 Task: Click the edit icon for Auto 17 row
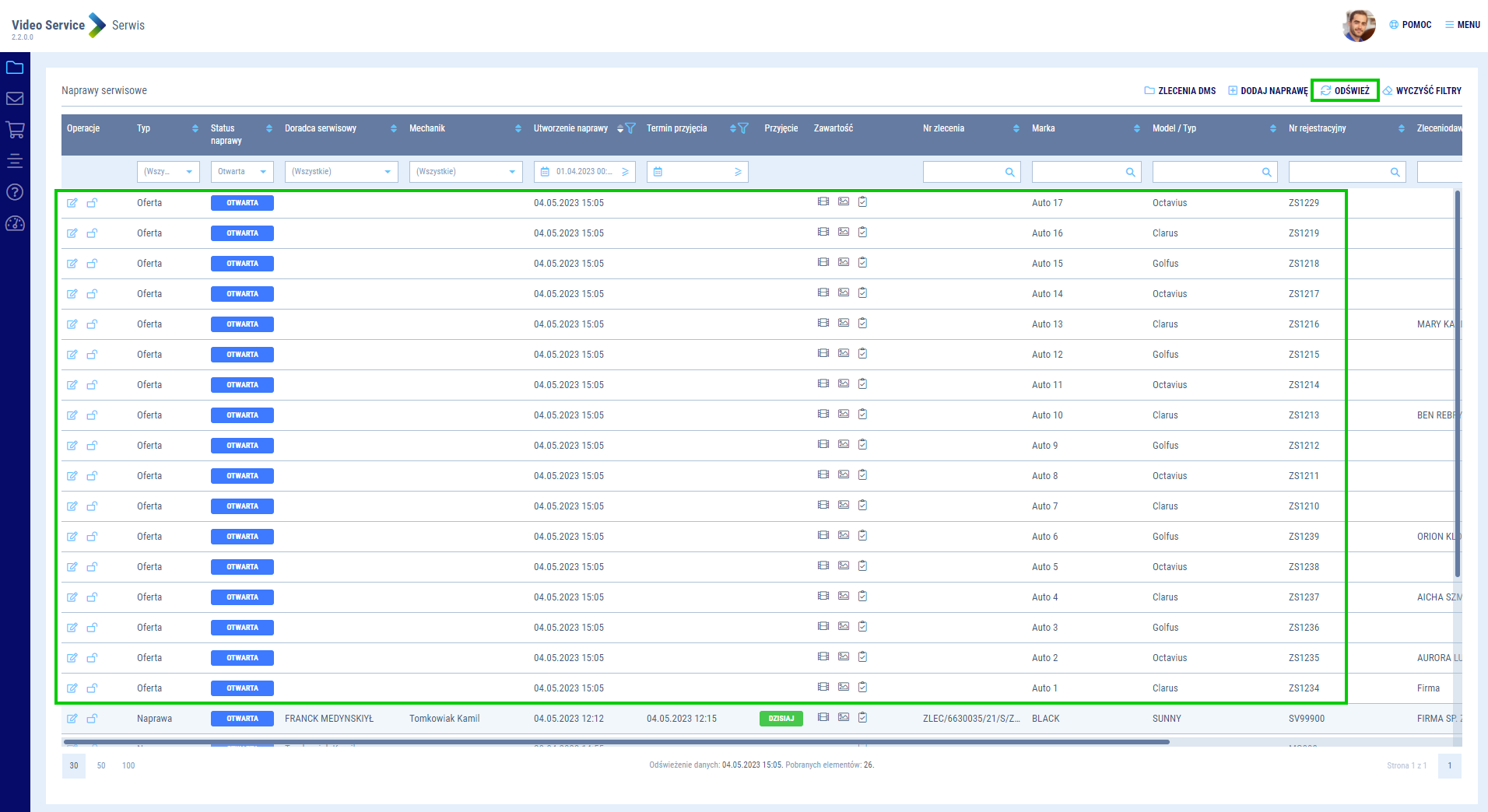pos(72,203)
